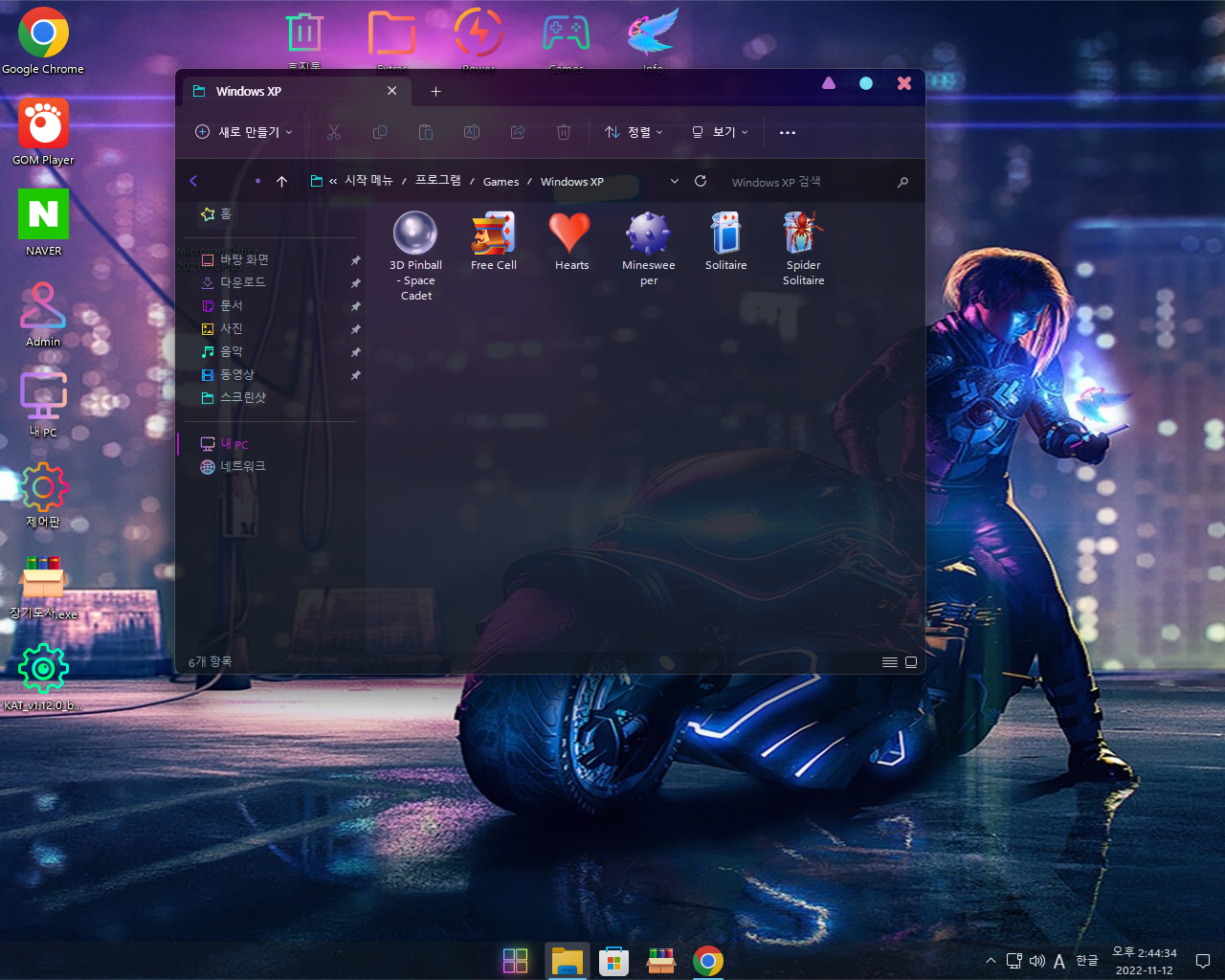
Task: Expand the 정렬 sort menu
Action: tap(634, 132)
